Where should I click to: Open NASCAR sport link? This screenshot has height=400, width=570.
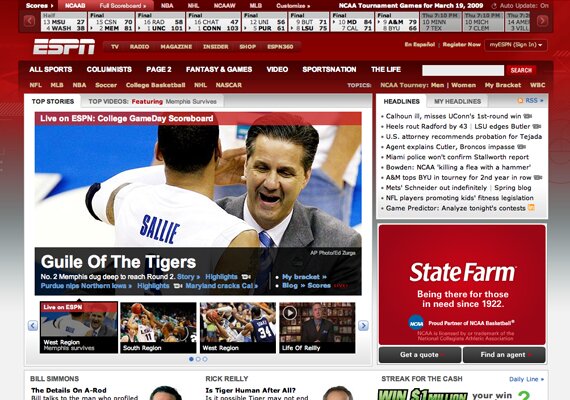point(228,85)
